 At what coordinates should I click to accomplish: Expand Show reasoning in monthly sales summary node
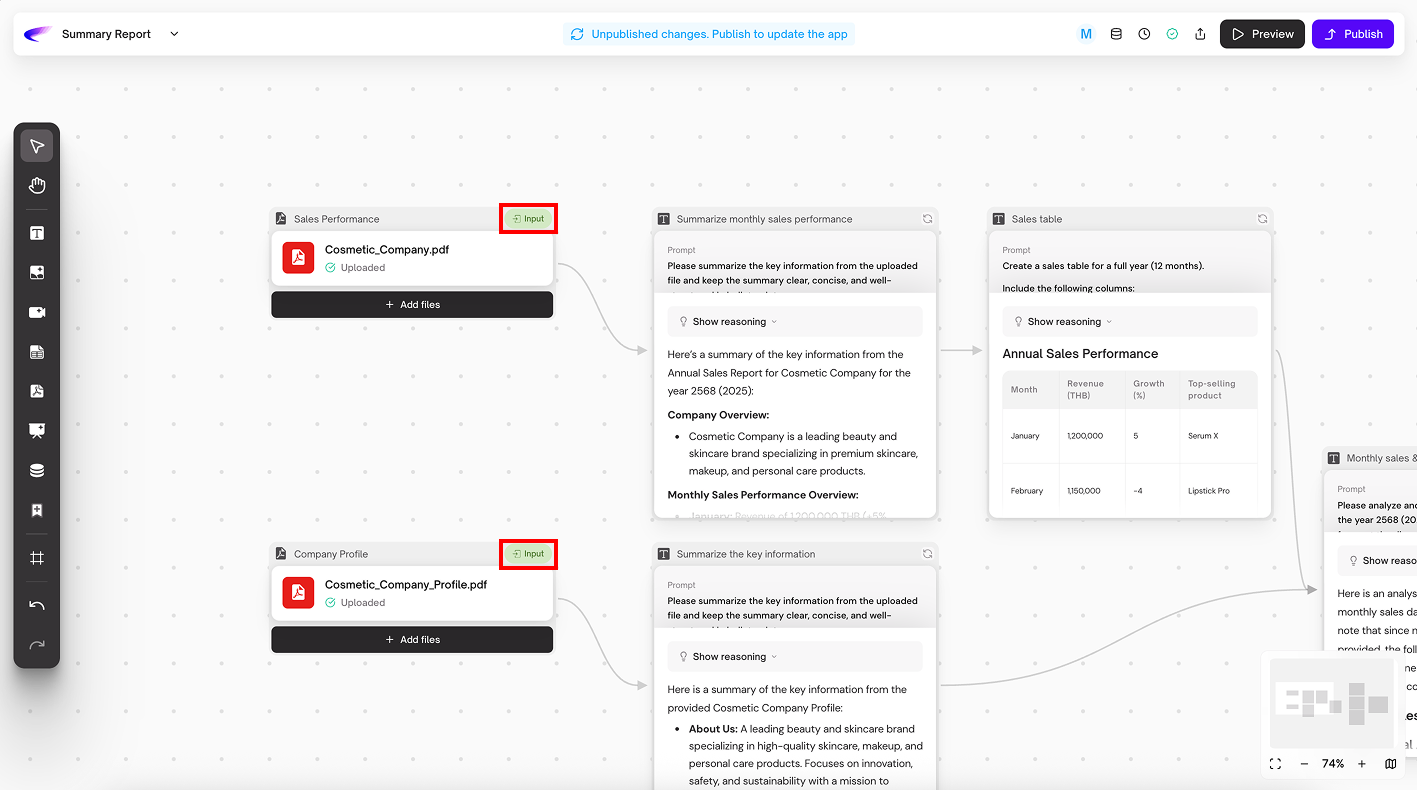click(x=728, y=322)
